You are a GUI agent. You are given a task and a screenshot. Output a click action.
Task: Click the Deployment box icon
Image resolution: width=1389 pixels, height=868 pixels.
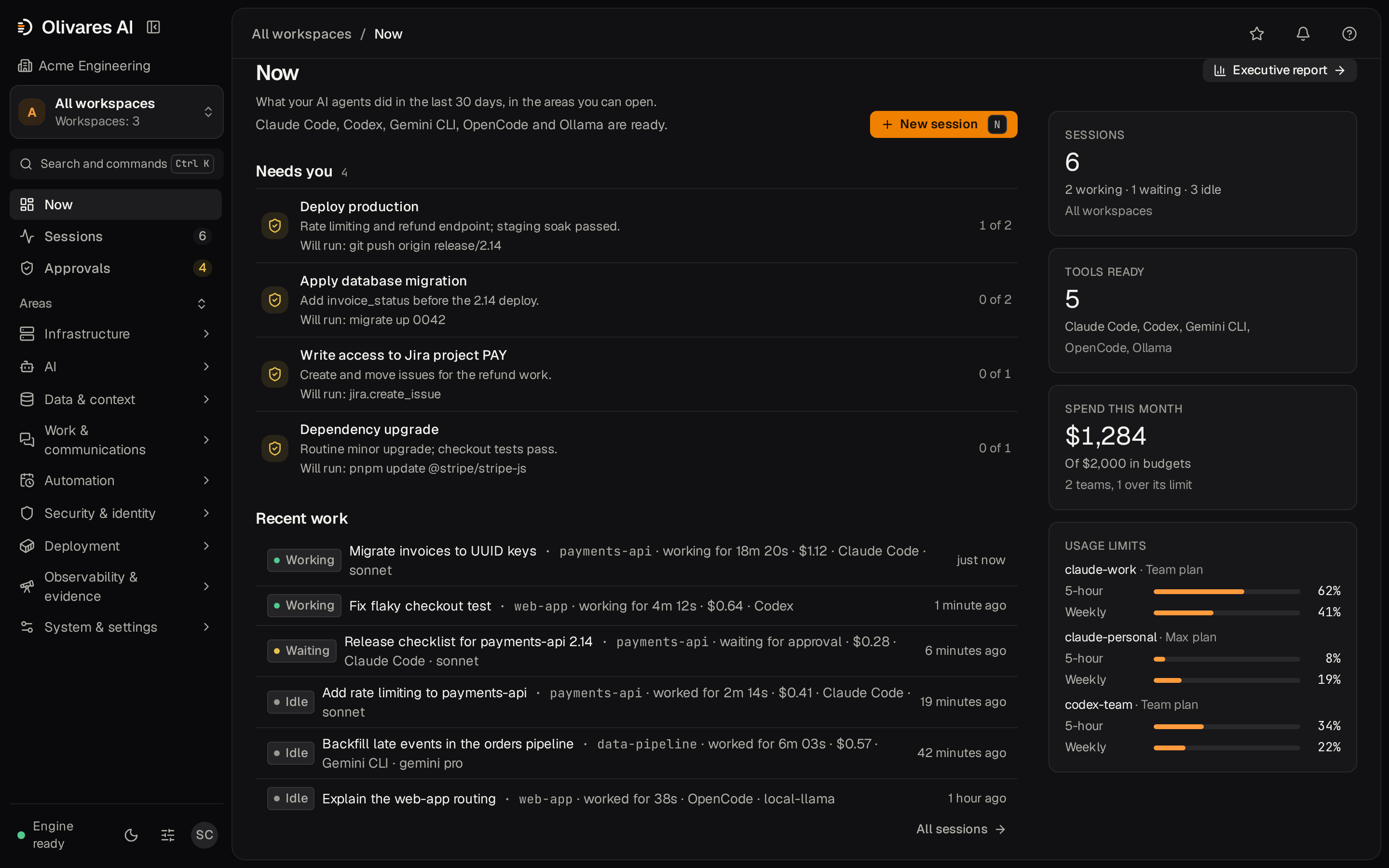tap(27, 546)
